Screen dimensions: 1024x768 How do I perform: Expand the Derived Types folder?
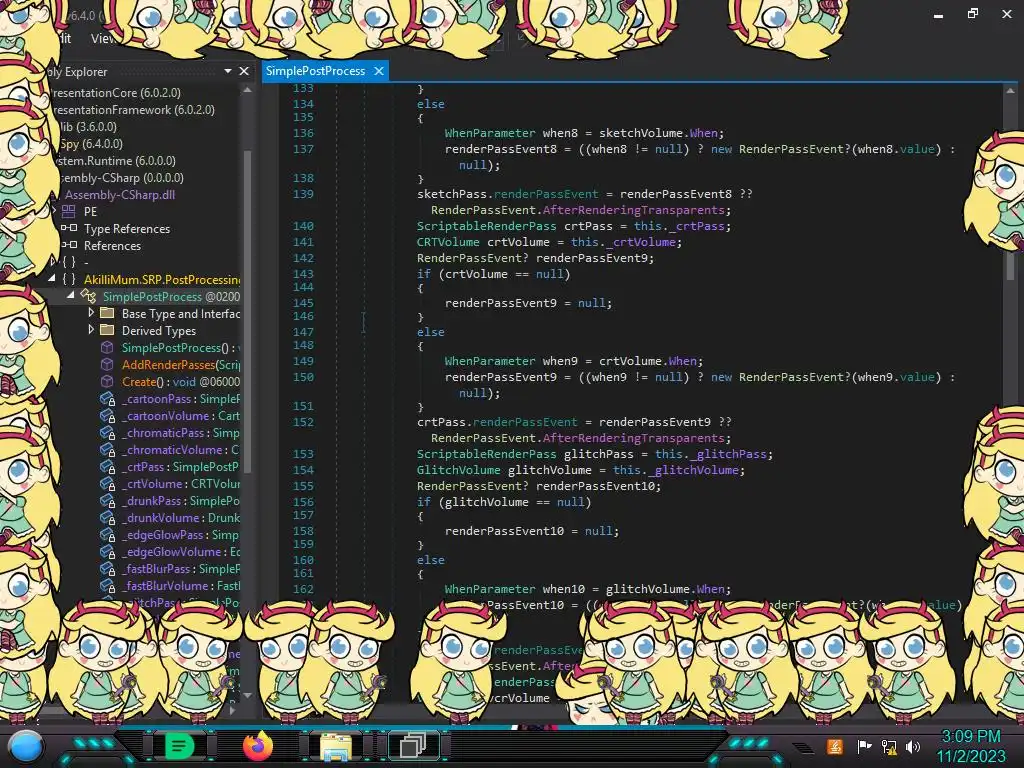click(x=91, y=330)
